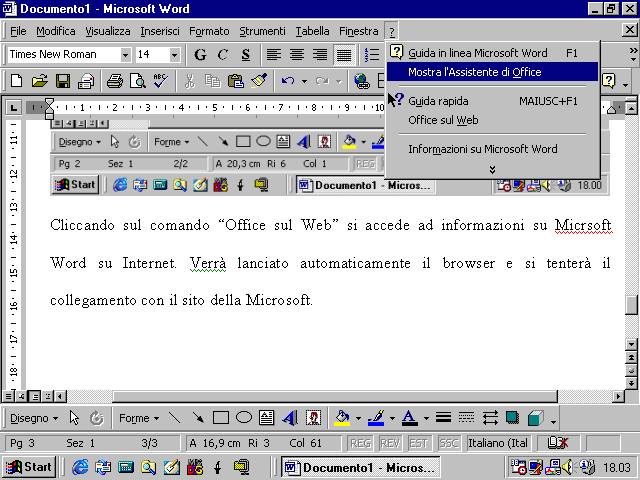
Task: Open Fill Color dropdown arrow in drawing toolbar
Action: (x=358, y=418)
